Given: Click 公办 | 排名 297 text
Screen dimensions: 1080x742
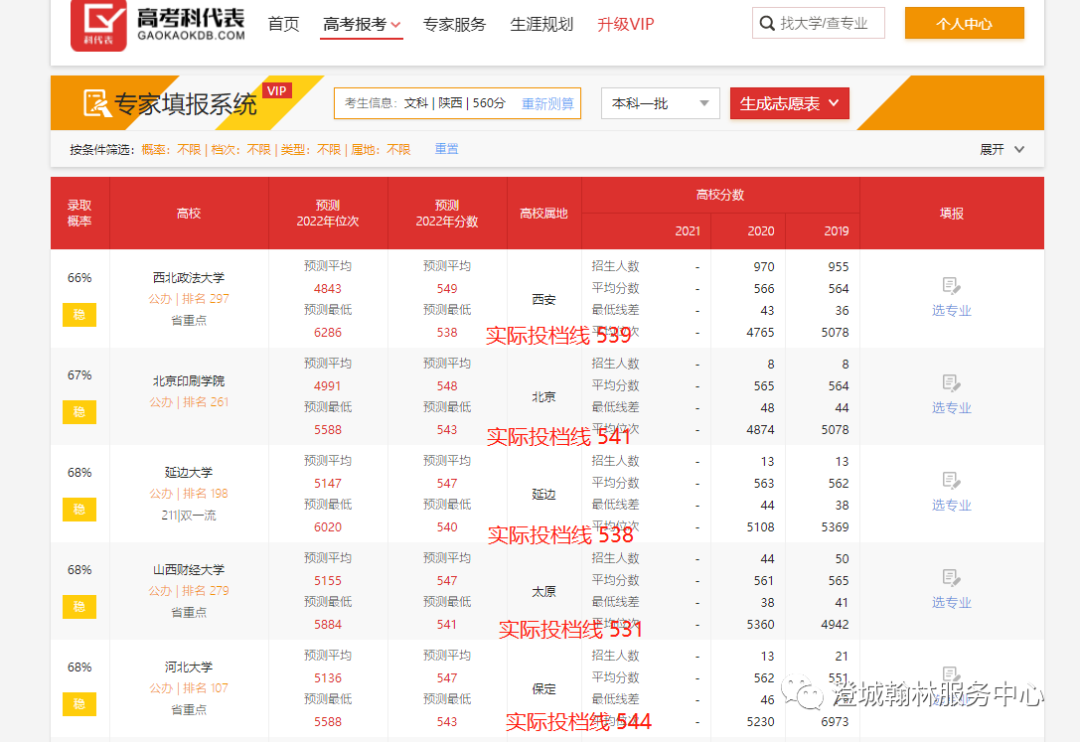Looking at the screenshot, I should click(x=189, y=299).
